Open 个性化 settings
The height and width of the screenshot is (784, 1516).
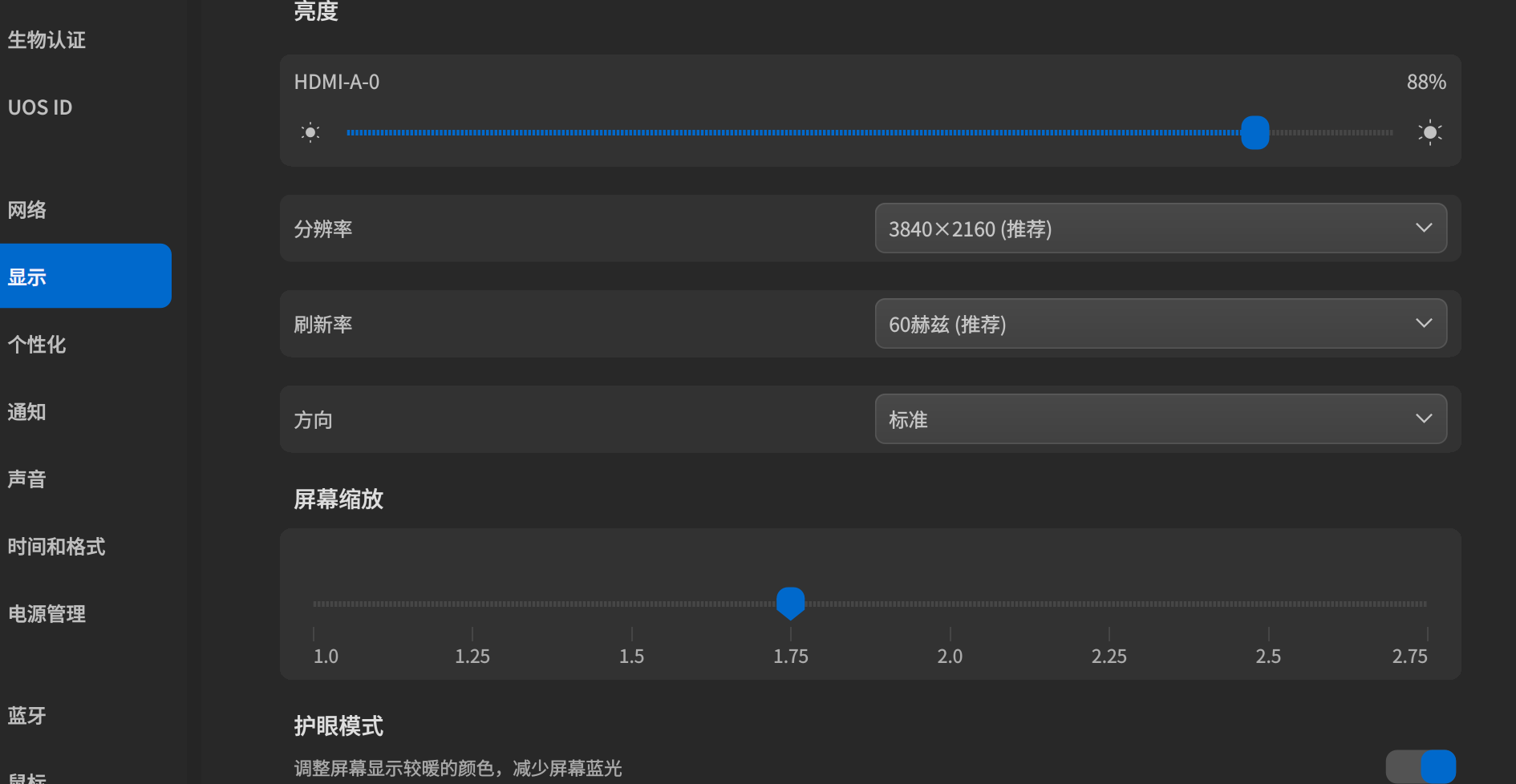point(37,345)
